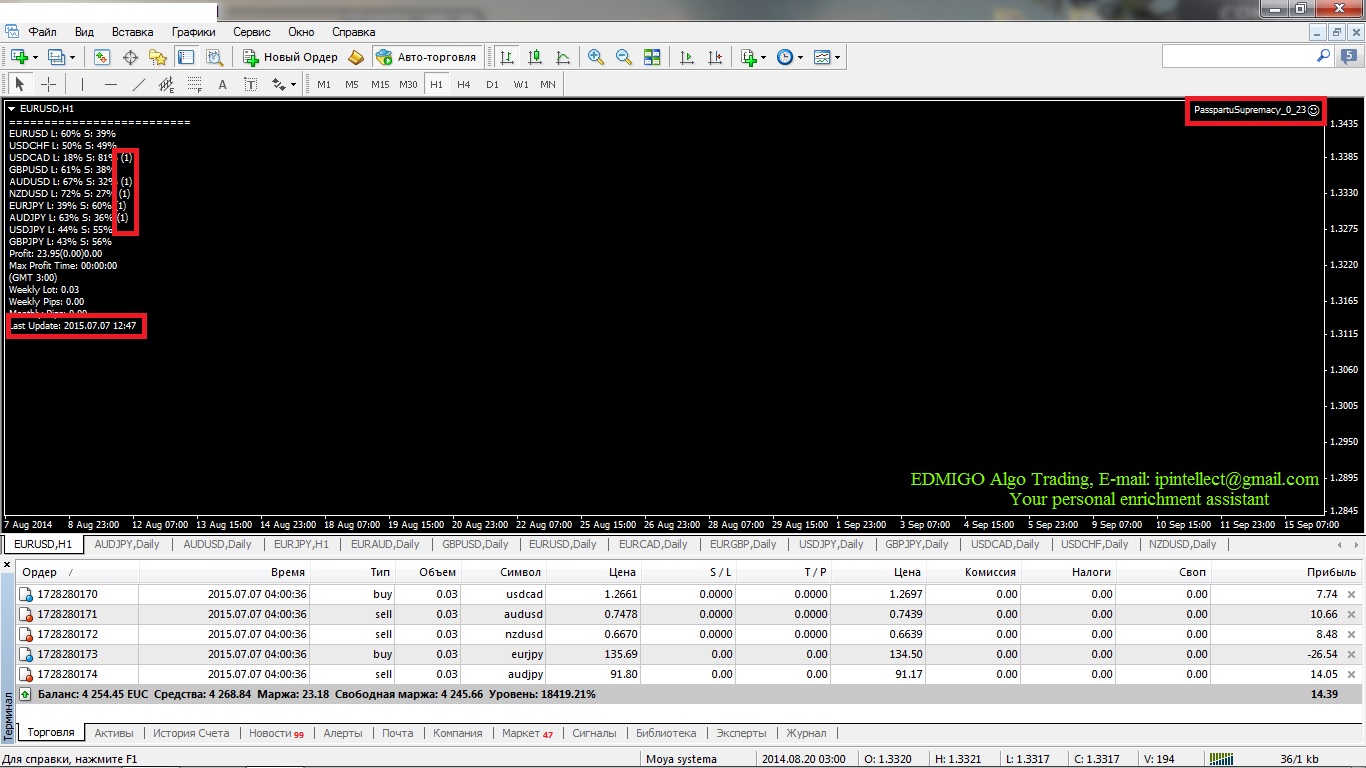The image size is (1366, 768).
Task: Toggle chart shift from right edge
Action: 715,57
